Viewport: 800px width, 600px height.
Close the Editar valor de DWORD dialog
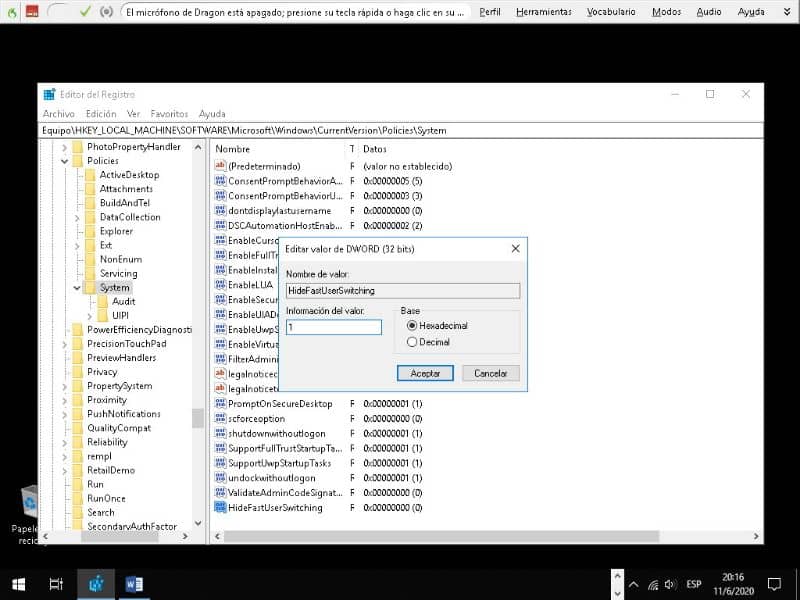[x=515, y=248]
